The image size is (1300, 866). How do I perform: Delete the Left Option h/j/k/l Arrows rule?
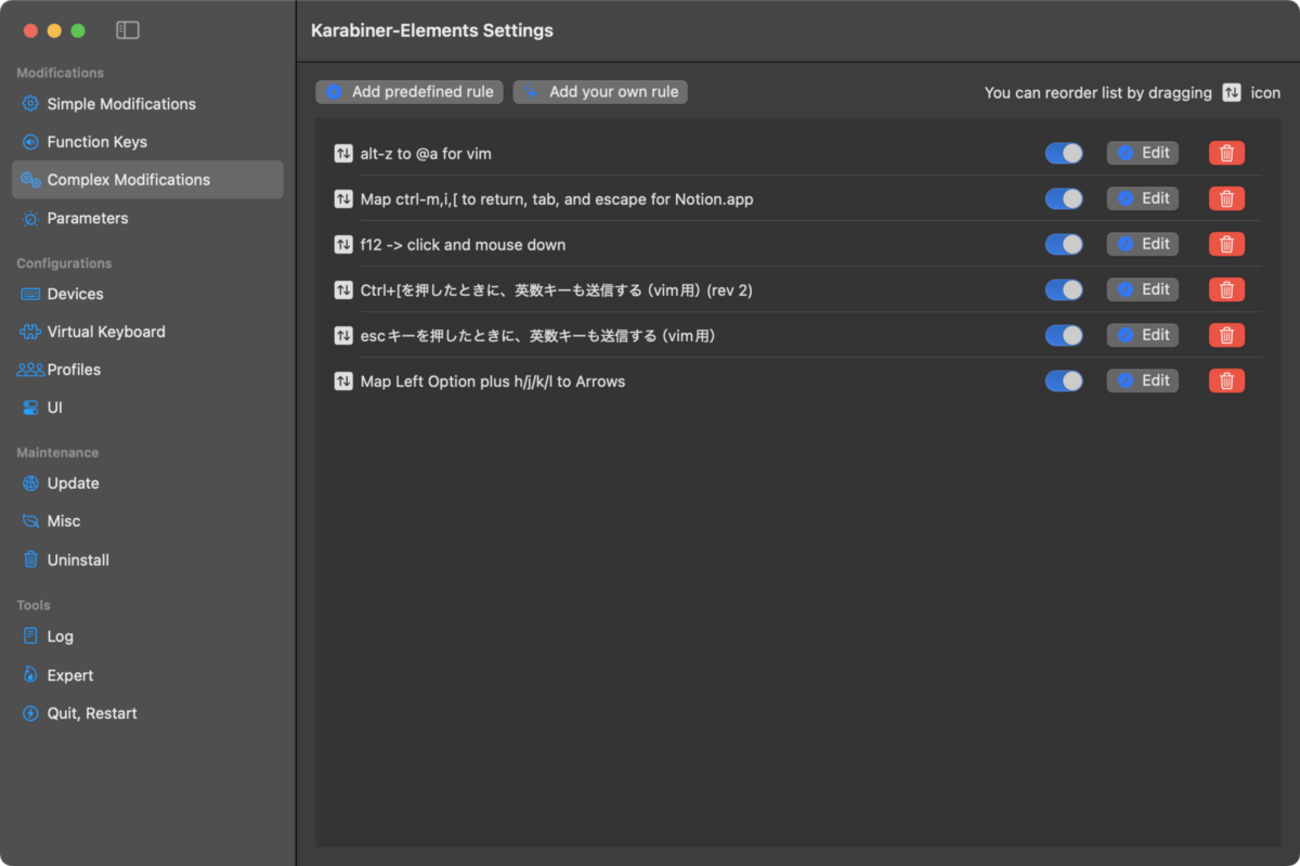coord(1226,380)
